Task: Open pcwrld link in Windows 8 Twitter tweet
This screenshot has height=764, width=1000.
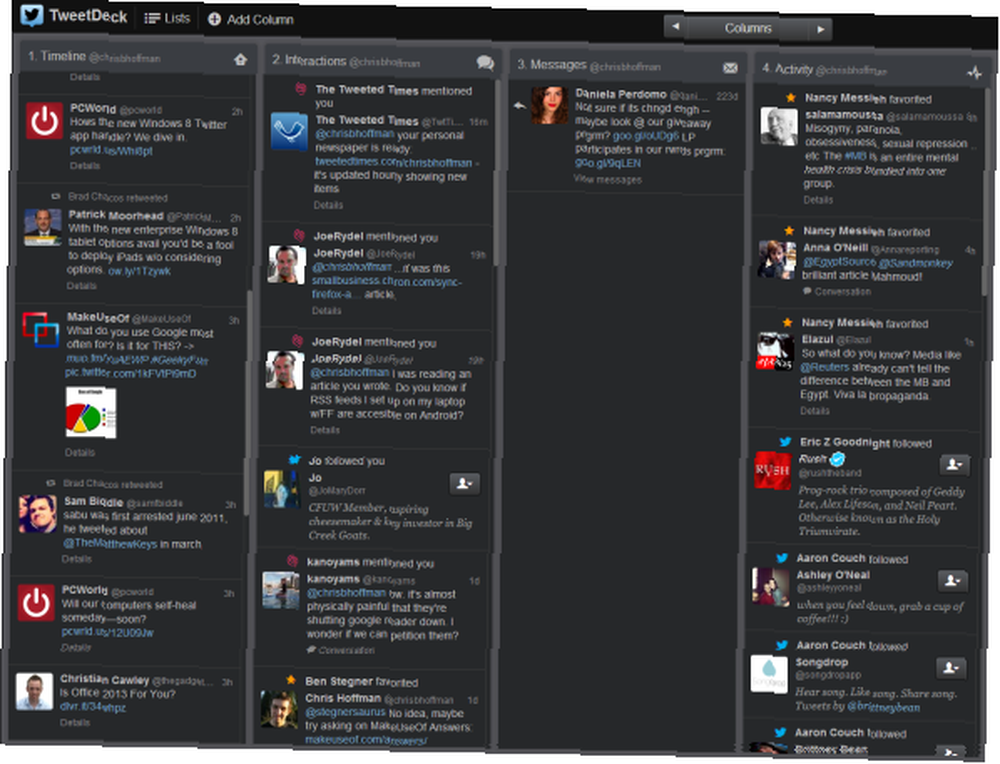Action: (x=111, y=150)
